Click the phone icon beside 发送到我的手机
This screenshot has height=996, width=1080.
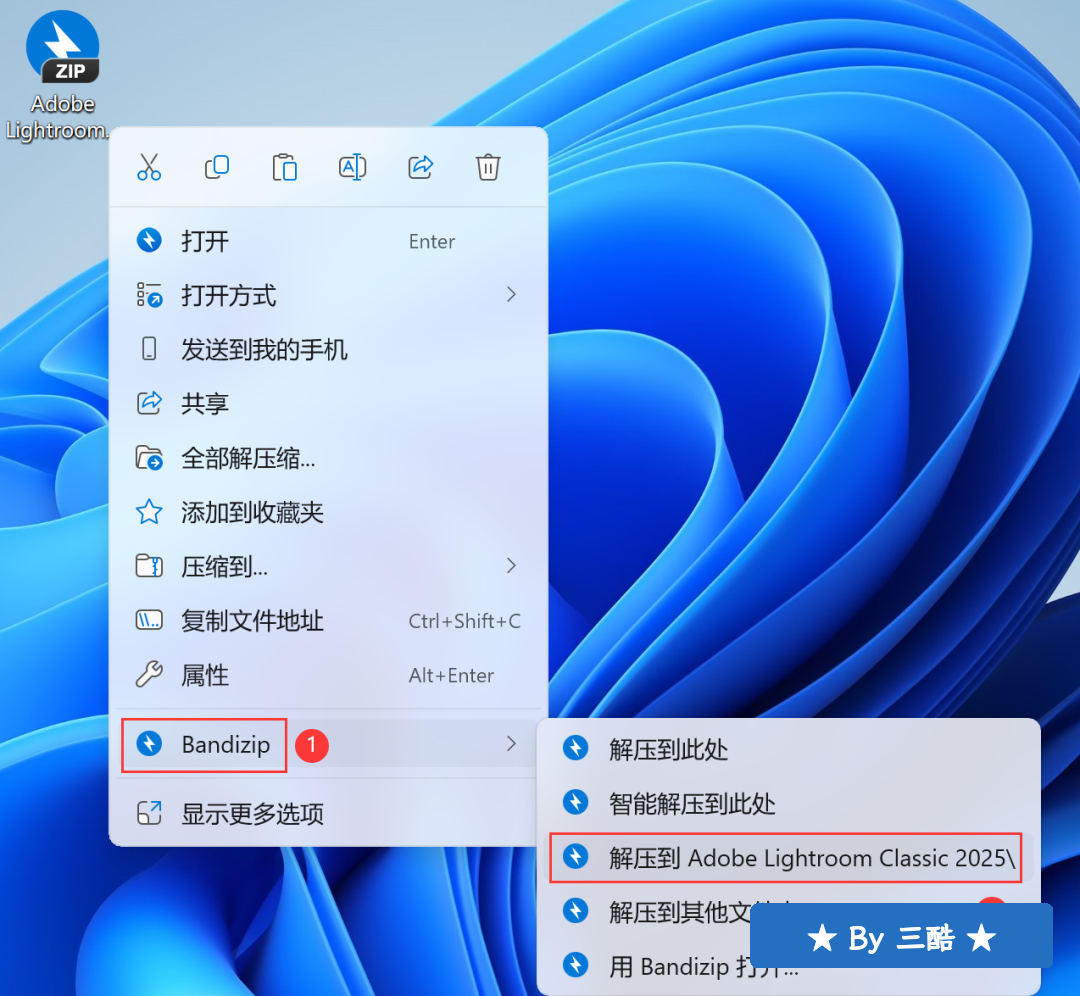(x=149, y=349)
